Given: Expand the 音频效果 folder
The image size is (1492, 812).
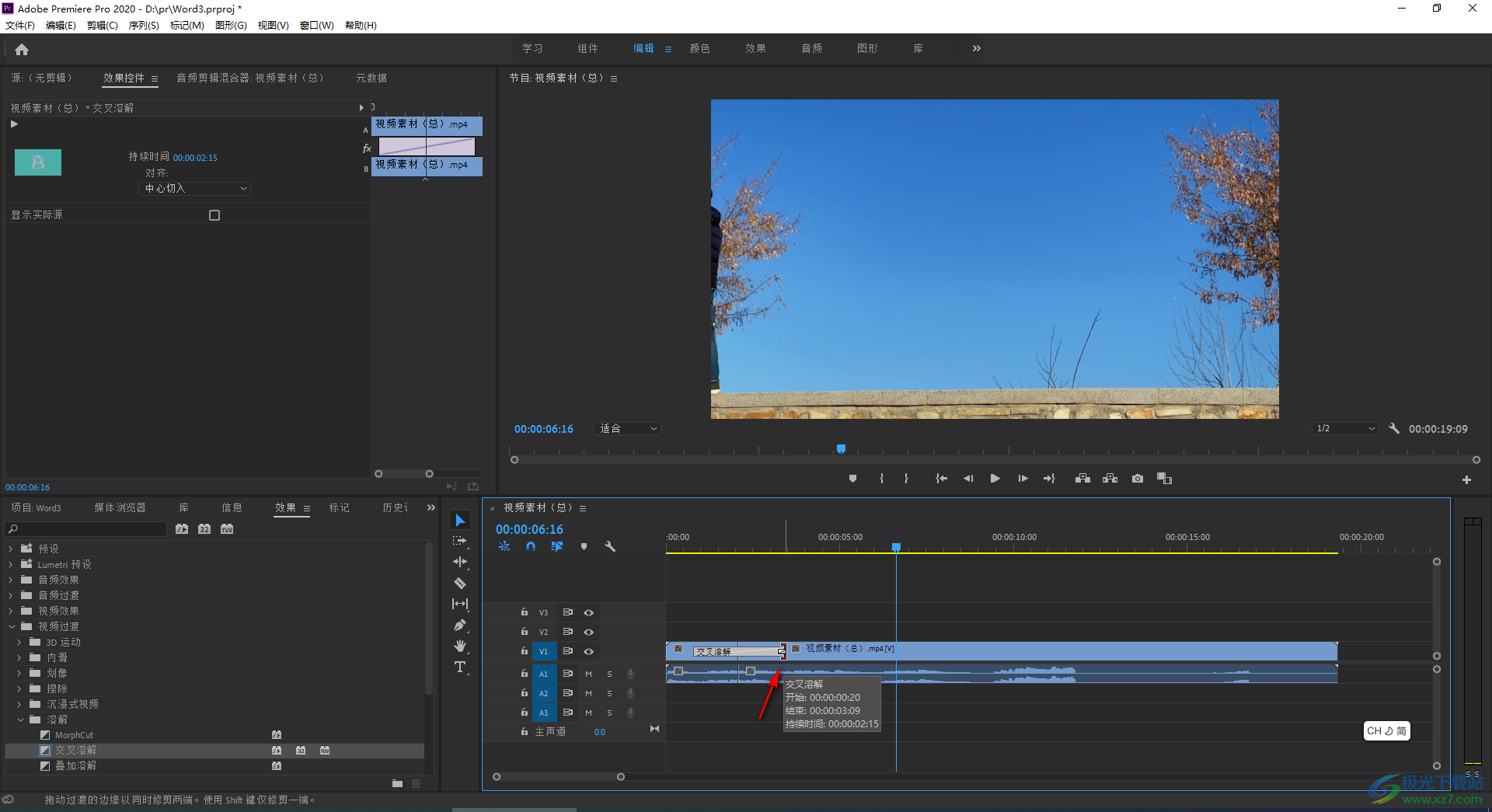Looking at the screenshot, I should pyautogui.click(x=11, y=580).
